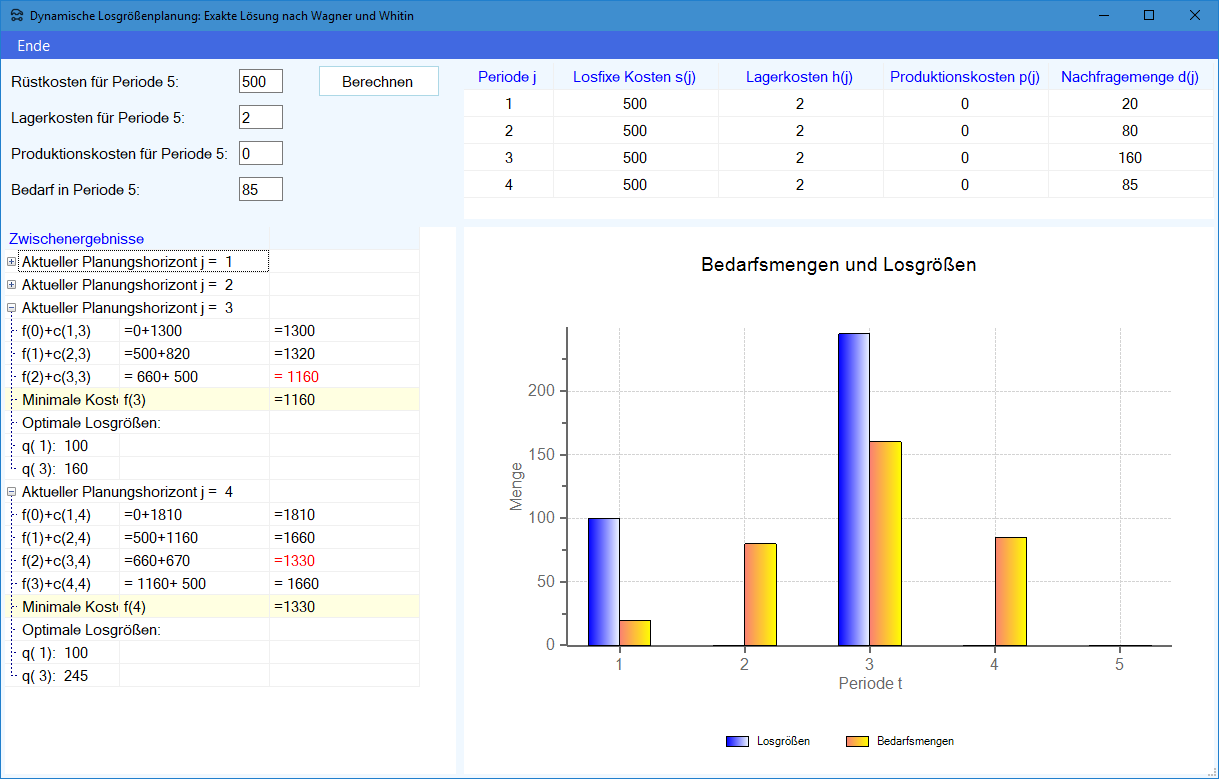Focus the Produktionskosten für Periode 5 field
Image resolution: width=1219 pixels, height=779 pixels.
pyautogui.click(x=260, y=153)
